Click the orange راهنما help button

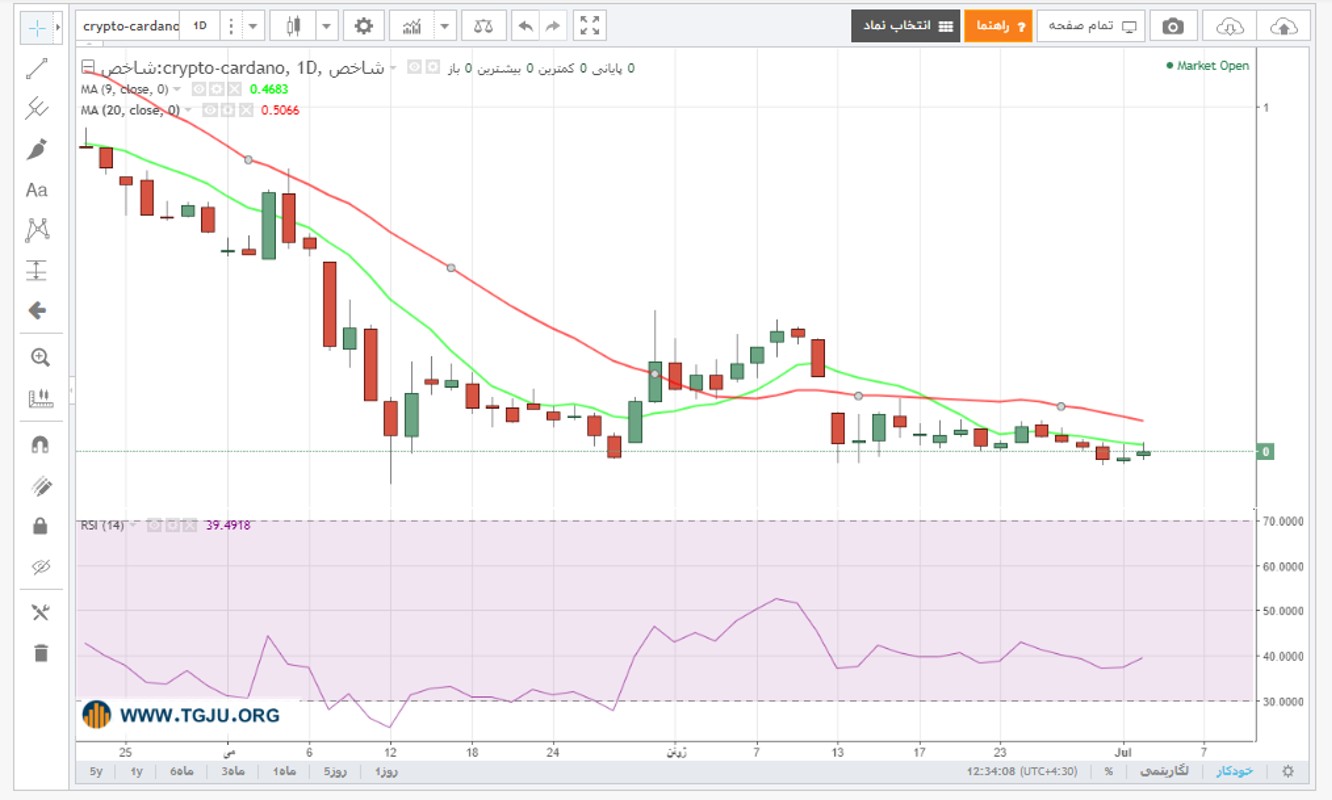coord(998,26)
